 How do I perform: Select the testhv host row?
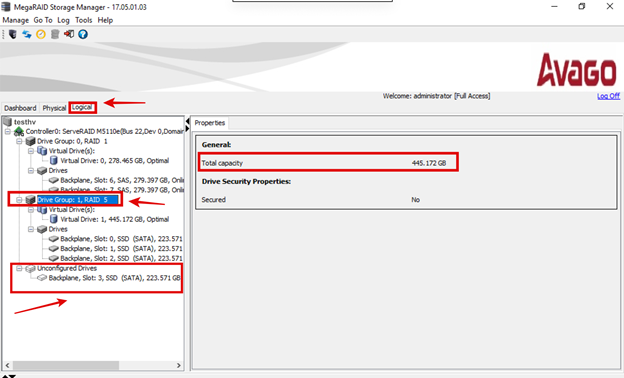[25, 122]
